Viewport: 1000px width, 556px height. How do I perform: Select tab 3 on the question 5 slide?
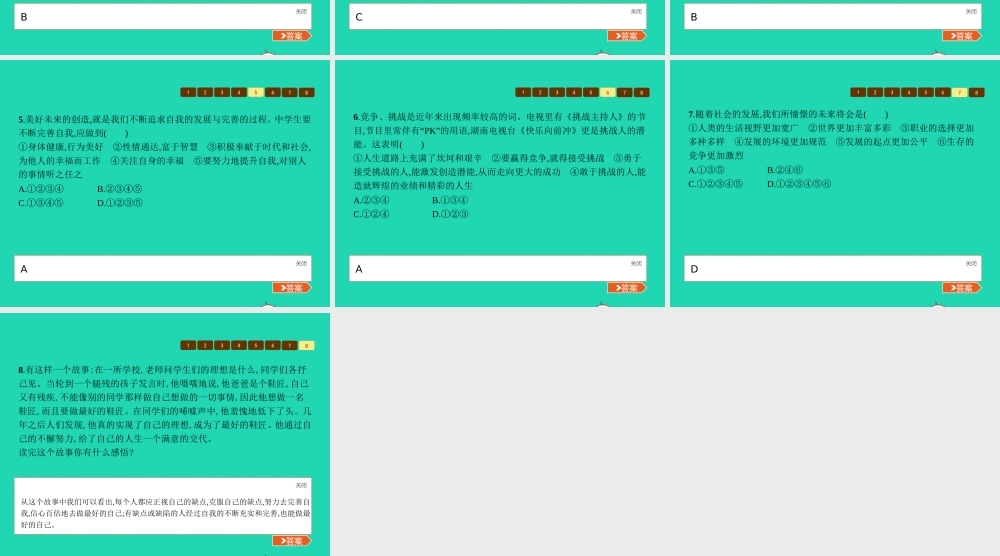pyautogui.click(x=222, y=92)
